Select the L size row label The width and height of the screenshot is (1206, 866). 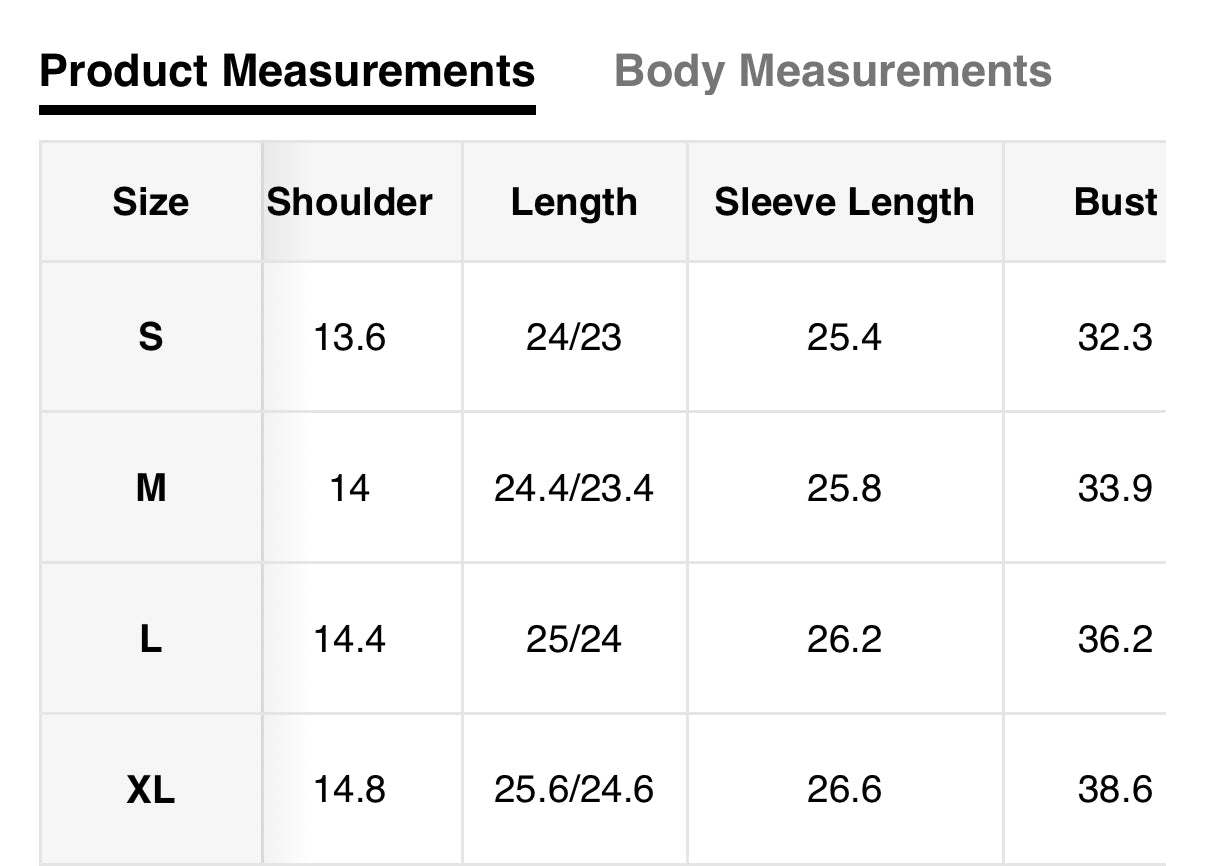click(150, 639)
